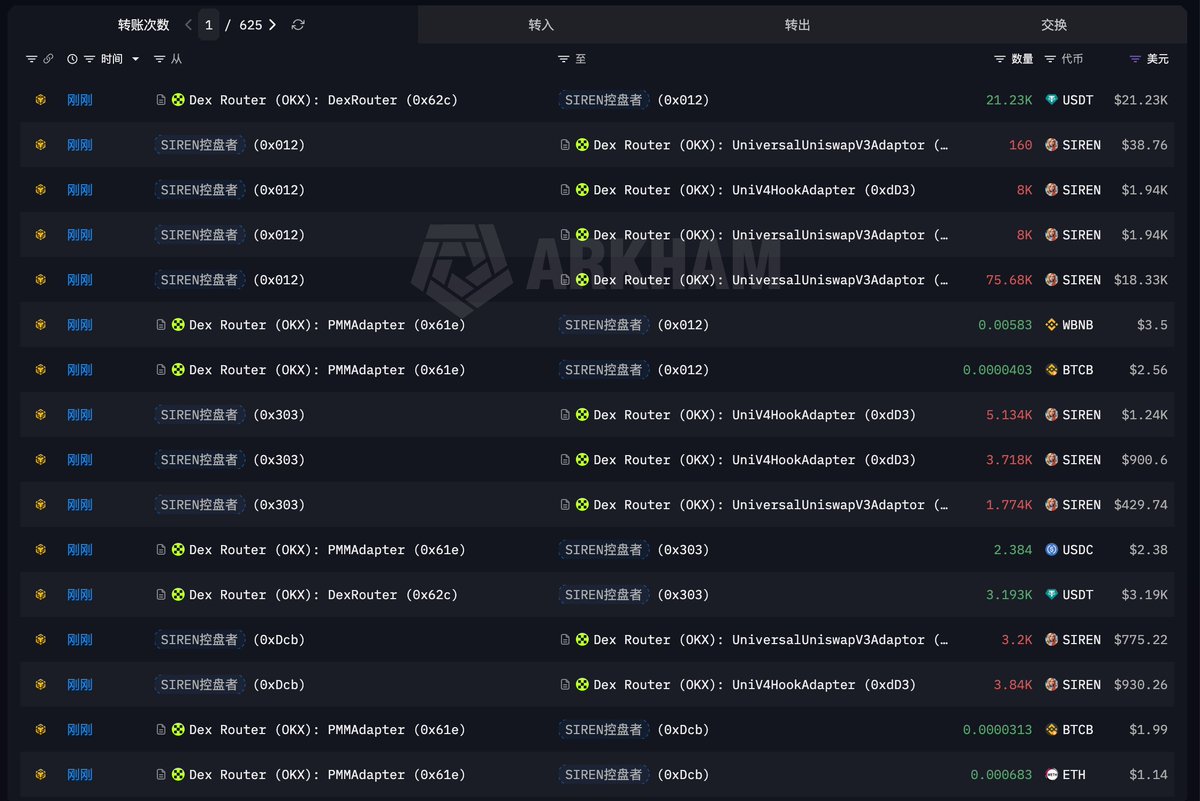1200x801 pixels.
Task: Select the 转账次数 tab
Action: [143, 25]
